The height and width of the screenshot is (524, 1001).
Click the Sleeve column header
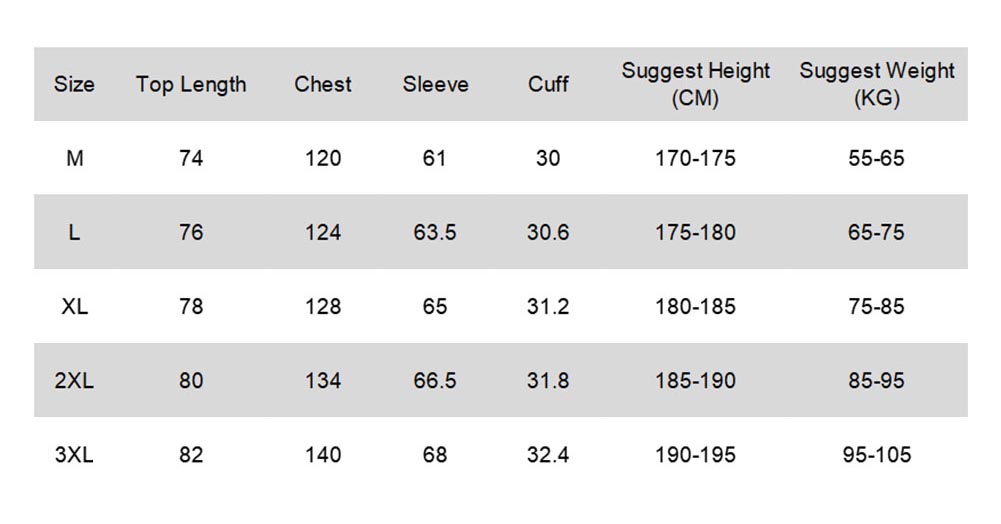[435, 85]
